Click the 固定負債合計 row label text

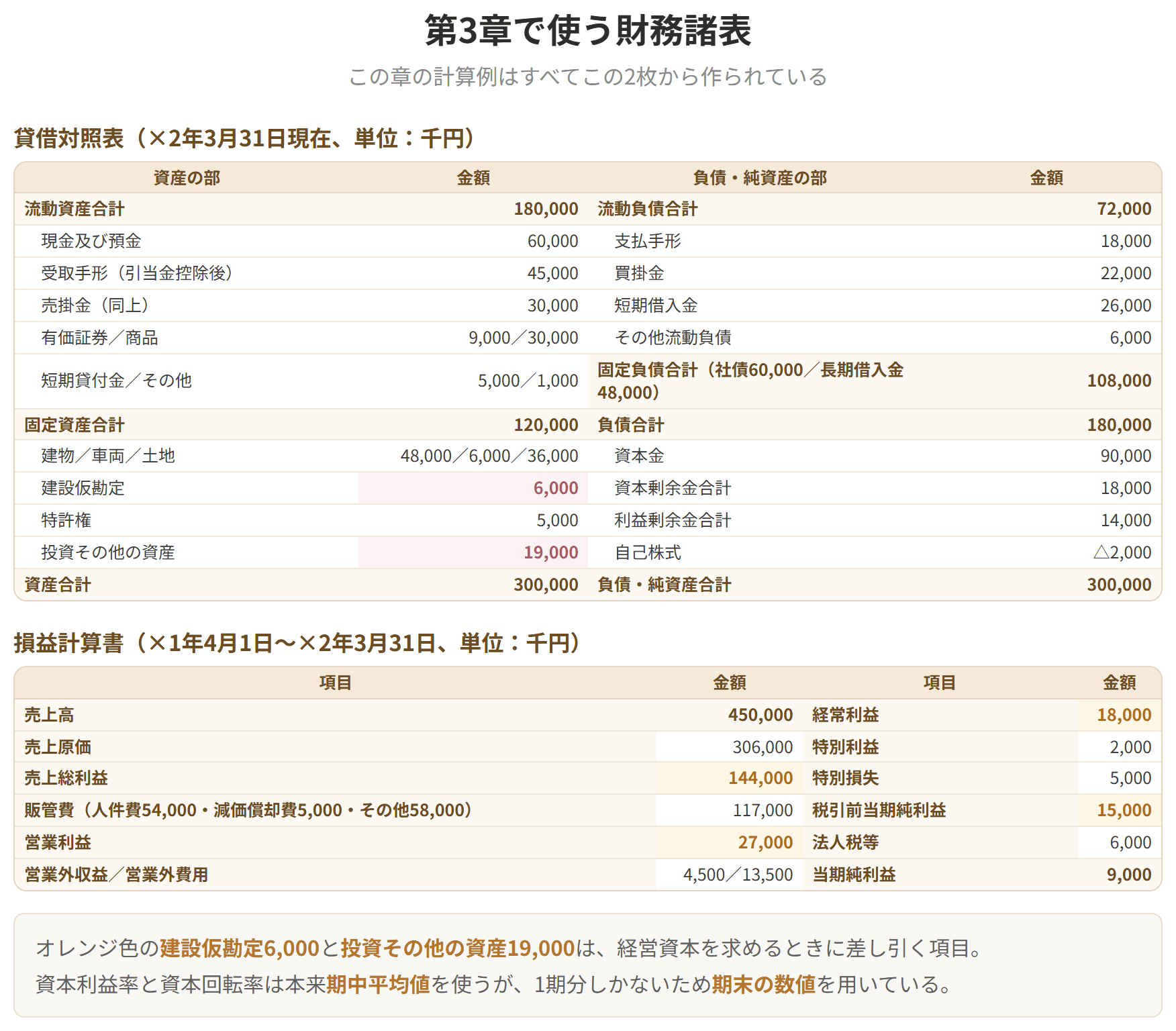point(750,381)
